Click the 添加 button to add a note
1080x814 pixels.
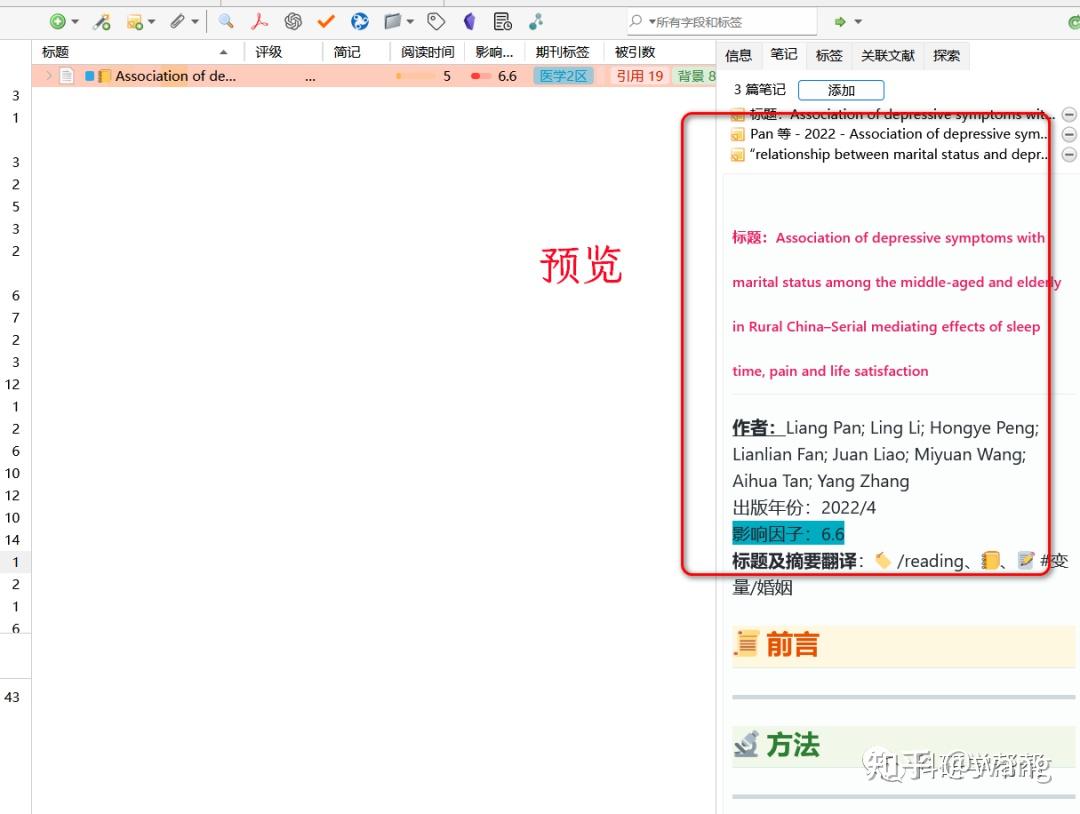(x=840, y=90)
